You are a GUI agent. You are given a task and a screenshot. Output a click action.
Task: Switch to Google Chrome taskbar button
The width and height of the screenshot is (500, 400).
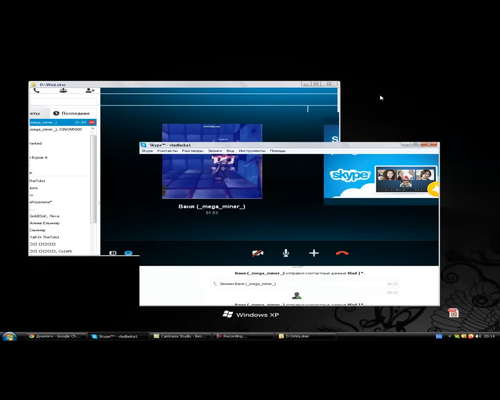coord(55,336)
